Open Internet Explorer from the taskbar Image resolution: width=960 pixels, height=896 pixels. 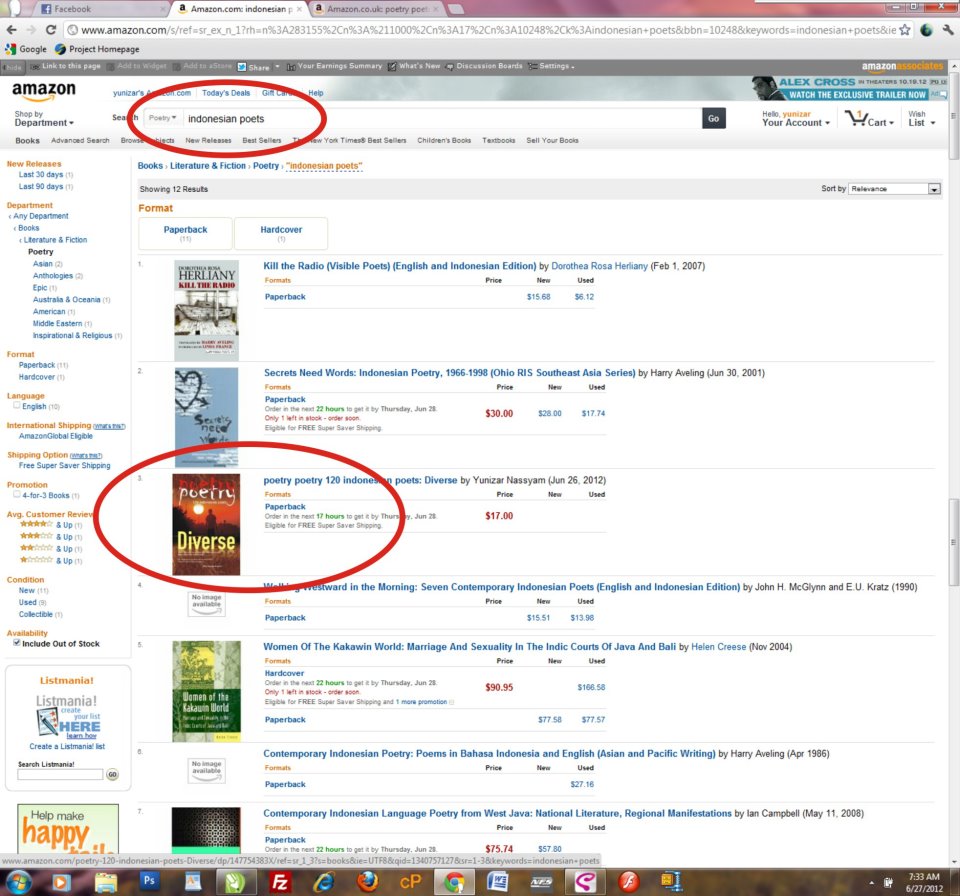click(323, 882)
